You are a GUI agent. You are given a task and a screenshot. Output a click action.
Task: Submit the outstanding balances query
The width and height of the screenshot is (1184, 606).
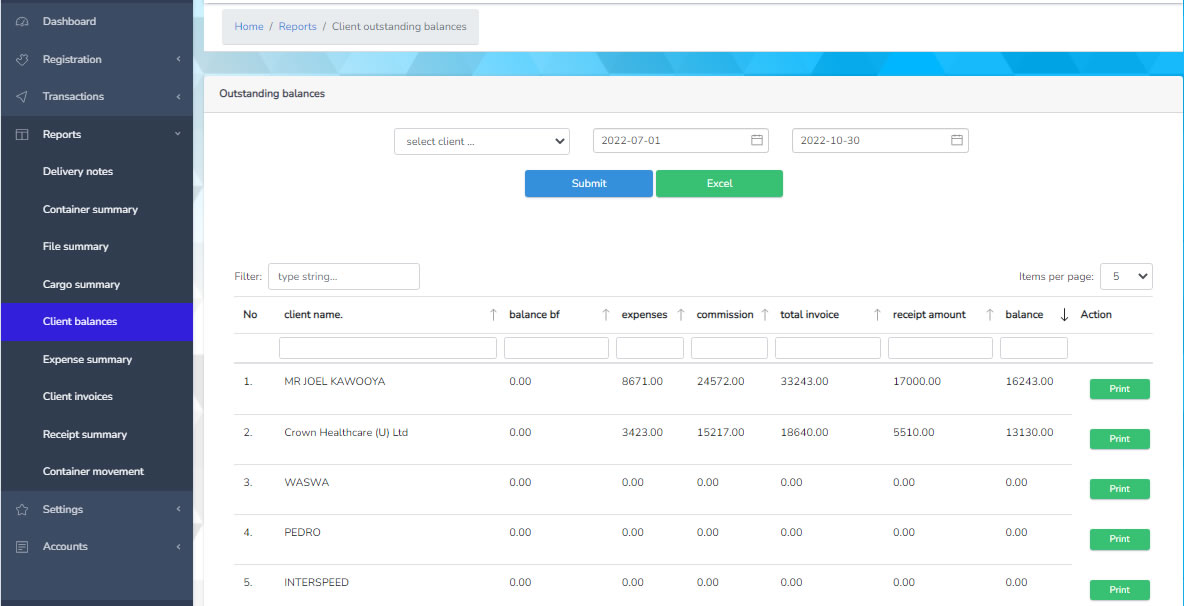pyautogui.click(x=589, y=183)
